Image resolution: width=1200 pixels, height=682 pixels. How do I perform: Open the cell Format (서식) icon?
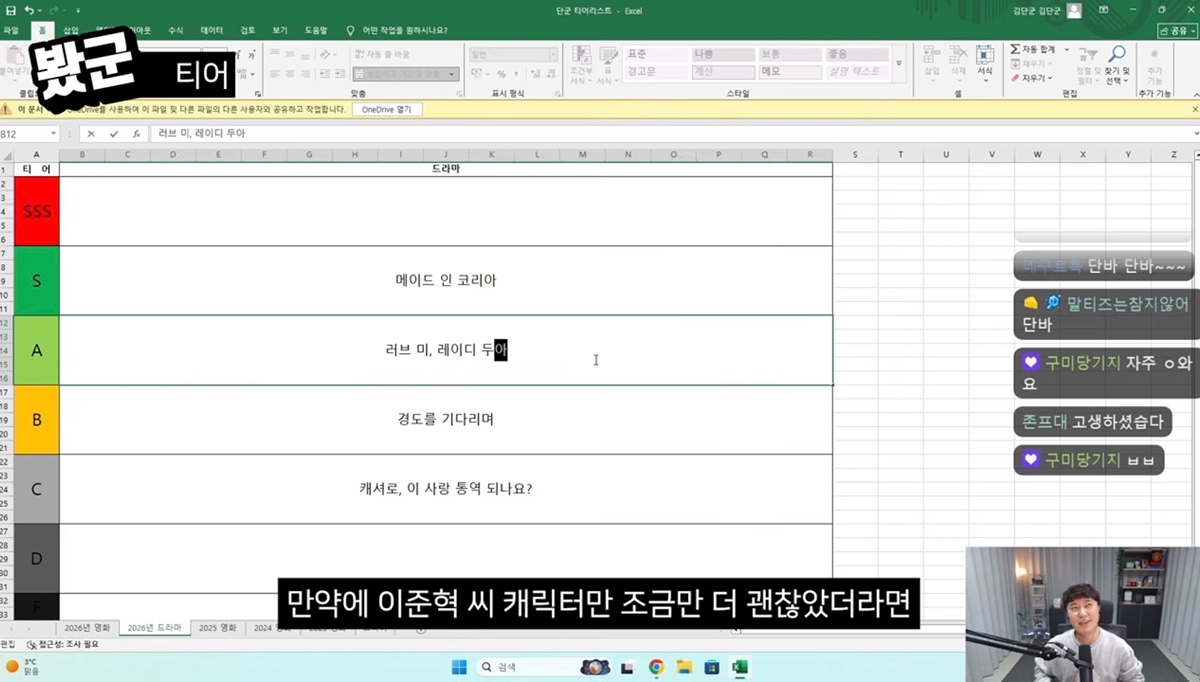click(985, 59)
